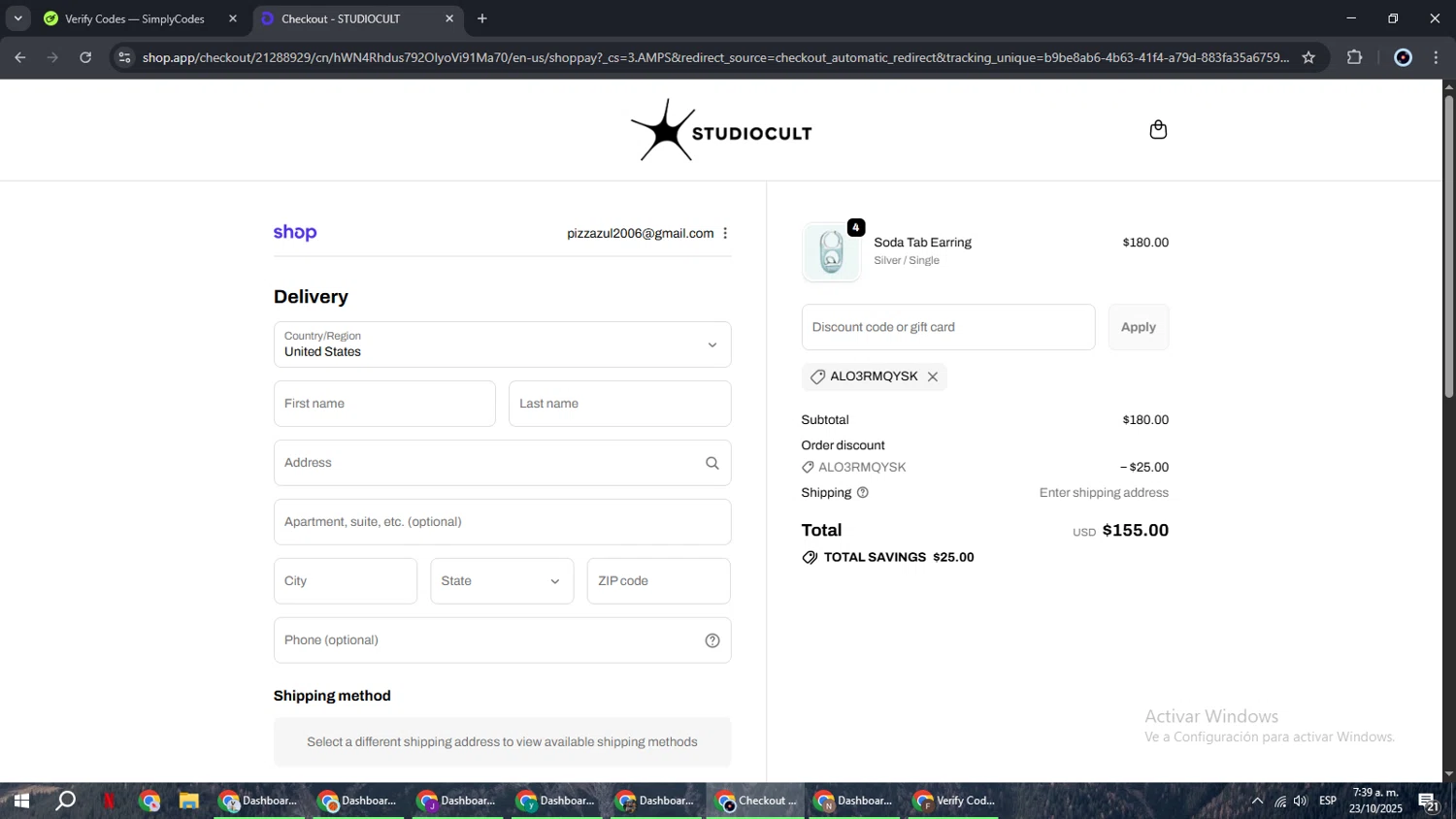
Task: Open the tab search dropdown in Chrome
Action: [x=17, y=18]
